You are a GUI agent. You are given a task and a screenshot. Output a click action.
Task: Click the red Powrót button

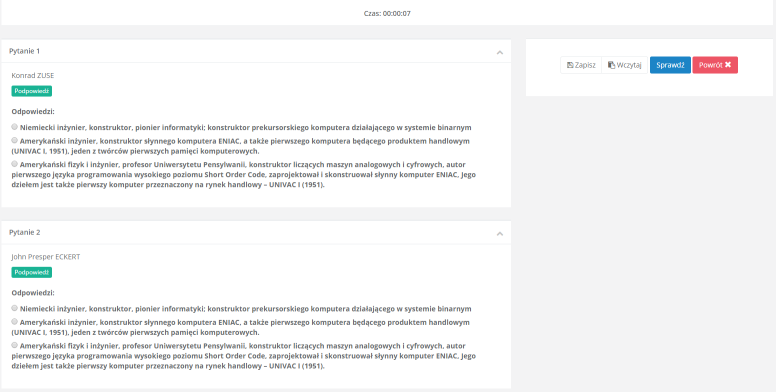point(715,65)
